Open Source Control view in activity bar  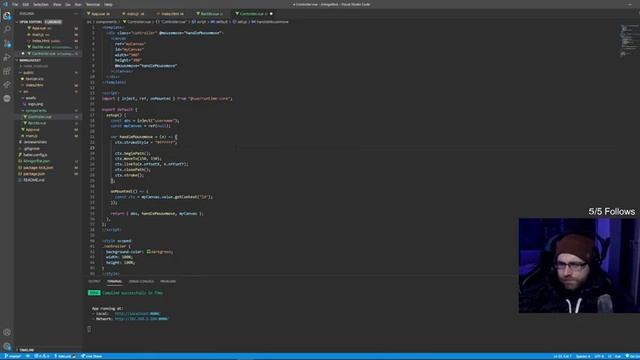tap(7, 43)
